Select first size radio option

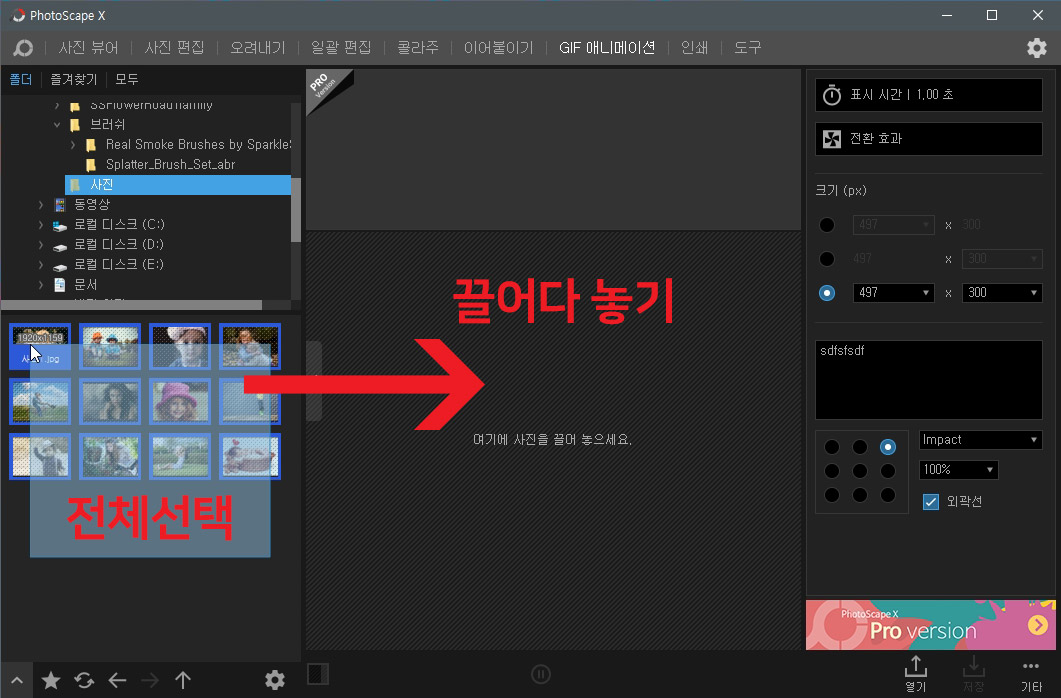click(x=827, y=225)
